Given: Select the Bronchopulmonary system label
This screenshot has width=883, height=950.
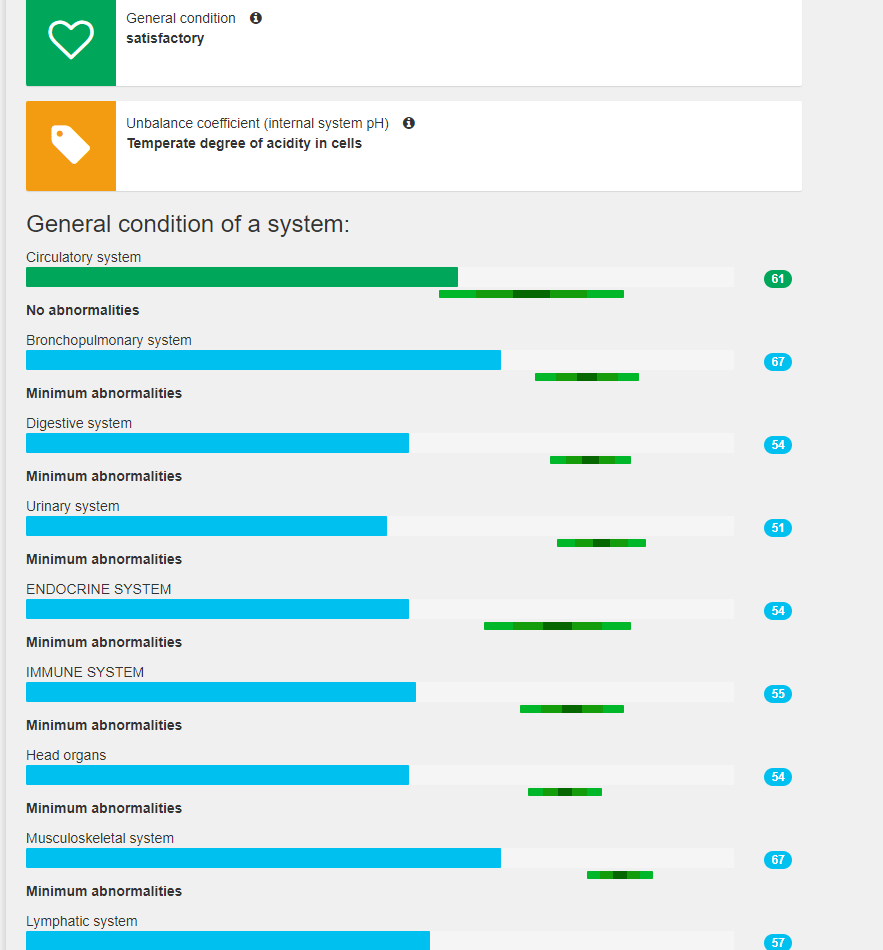Looking at the screenshot, I should (109, 340).
